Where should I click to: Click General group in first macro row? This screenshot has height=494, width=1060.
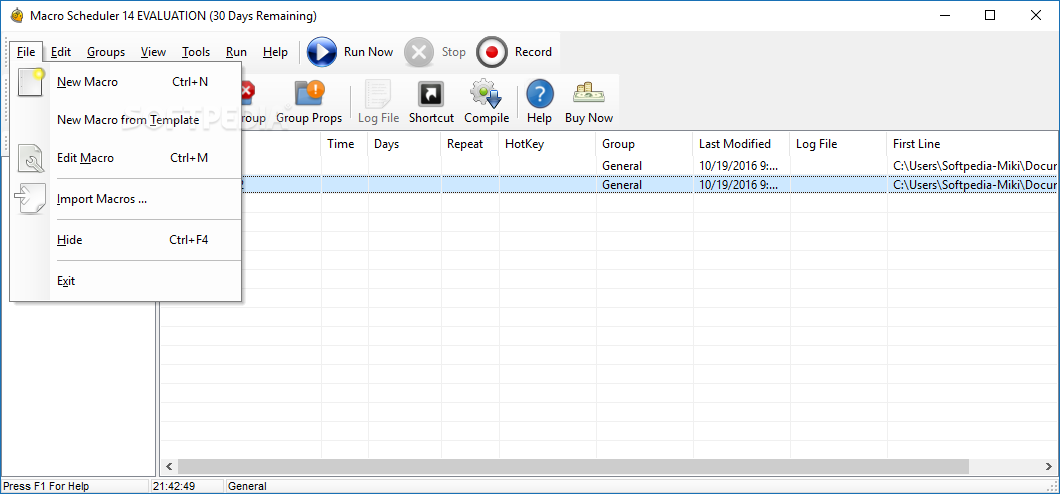point(622,166)
